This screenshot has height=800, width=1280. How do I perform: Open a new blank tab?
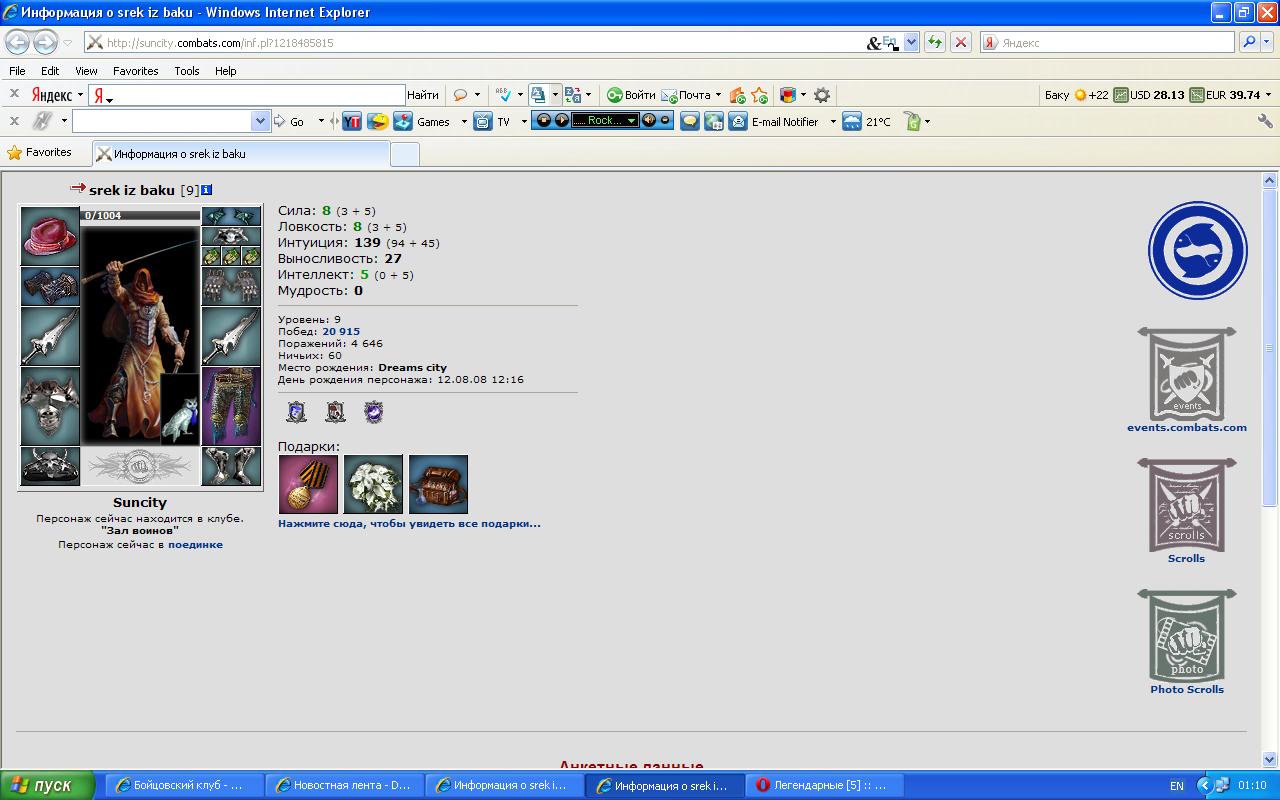[405, 154]
